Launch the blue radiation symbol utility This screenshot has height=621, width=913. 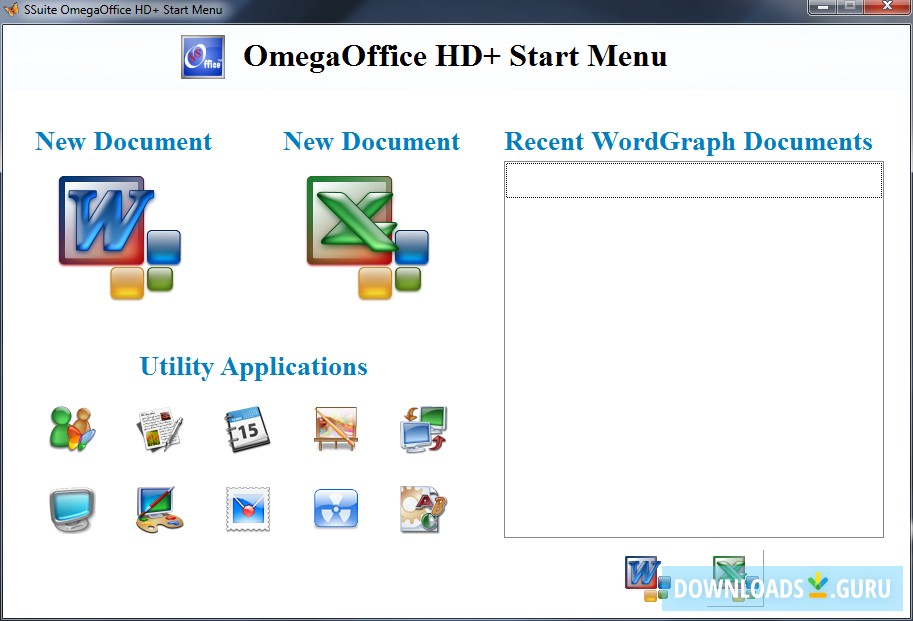(x=335, y=509)
